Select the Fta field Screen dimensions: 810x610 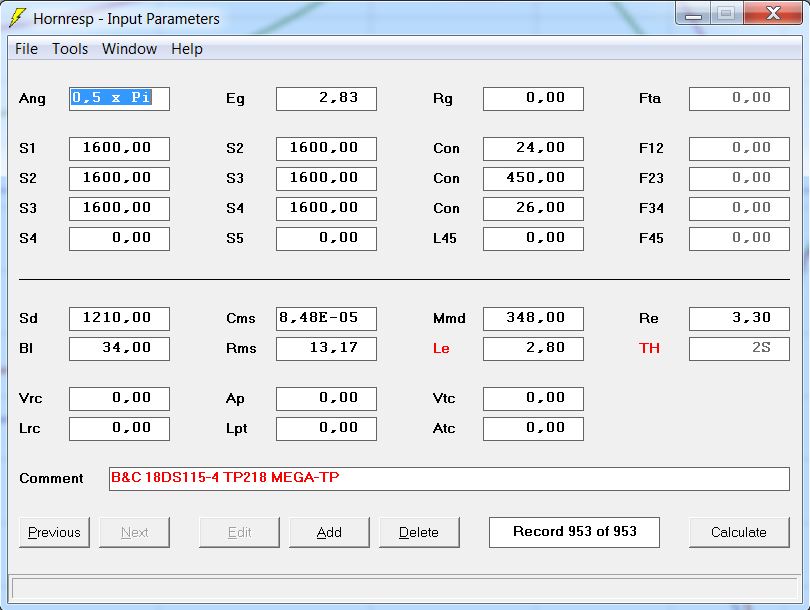pyautogui.click(x=739, y=99)
